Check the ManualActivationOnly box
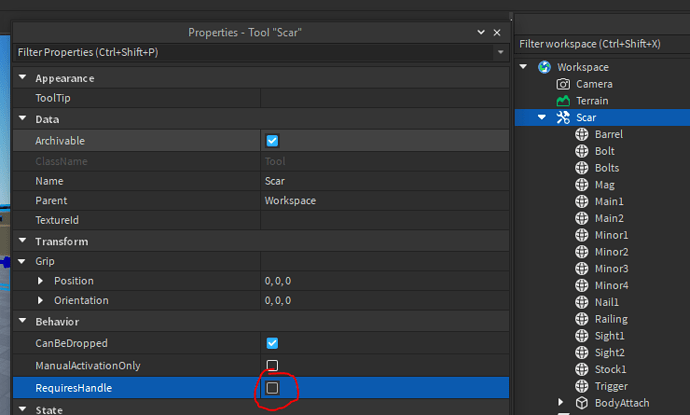Screen dimensions: 690x415 click(272, 365)
